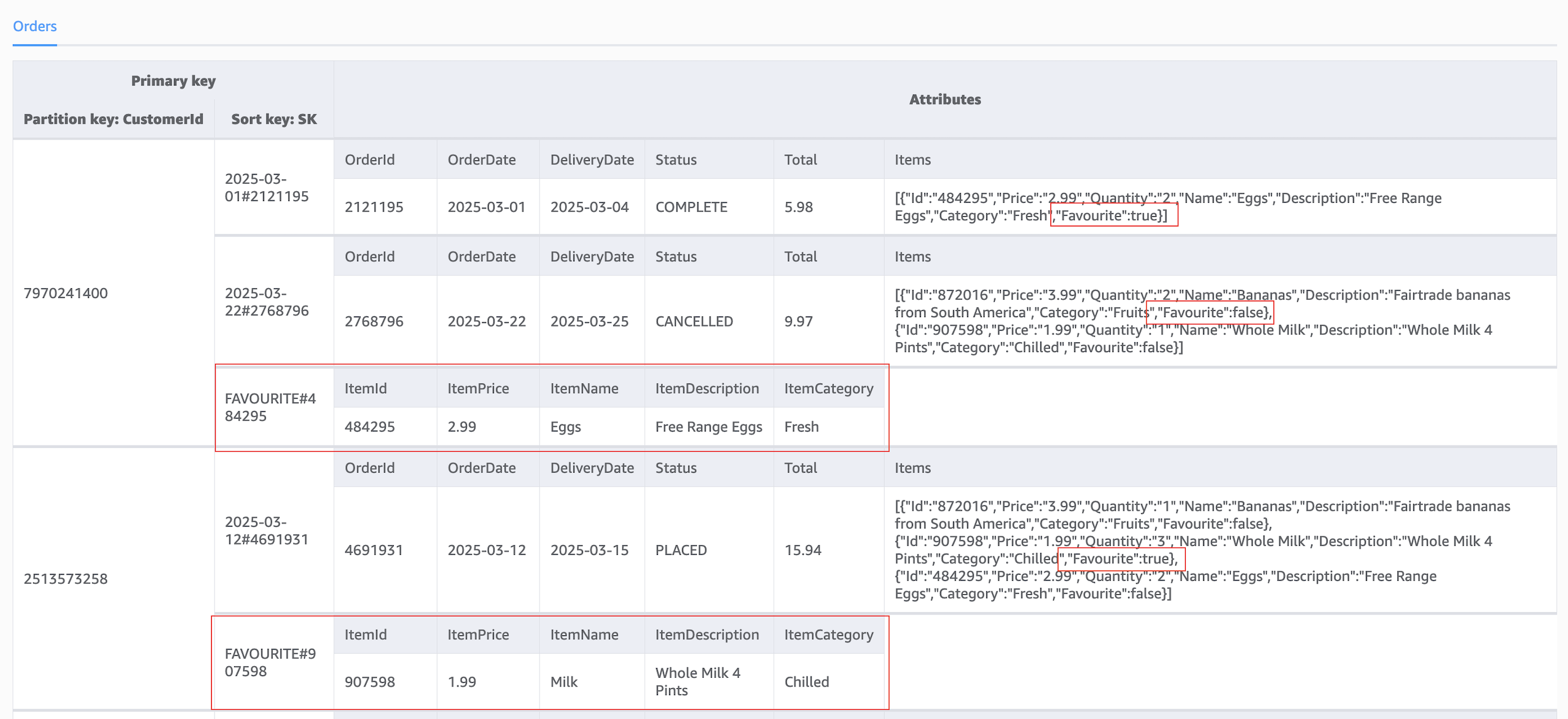Screen dimensions: 1568x719
Task: Click the OrderId column header
Action: pyautogui.click(x=369, y=159)
